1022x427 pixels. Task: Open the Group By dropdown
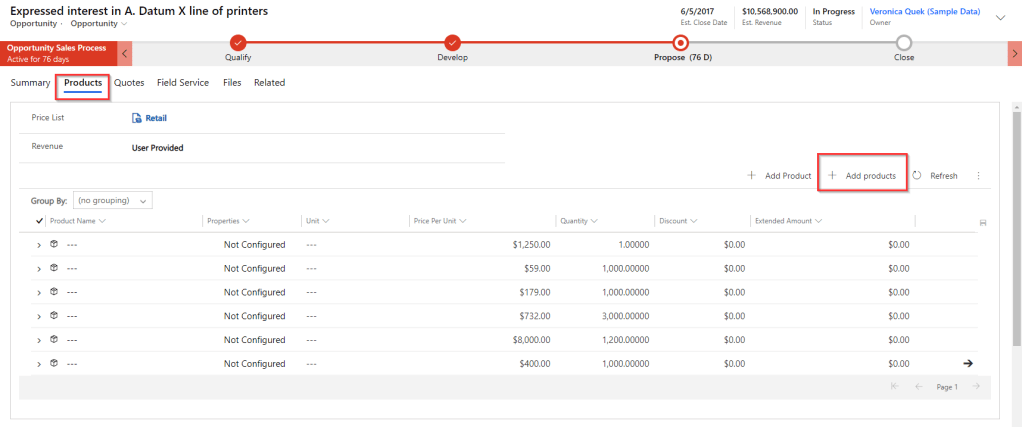click(112, 200)
